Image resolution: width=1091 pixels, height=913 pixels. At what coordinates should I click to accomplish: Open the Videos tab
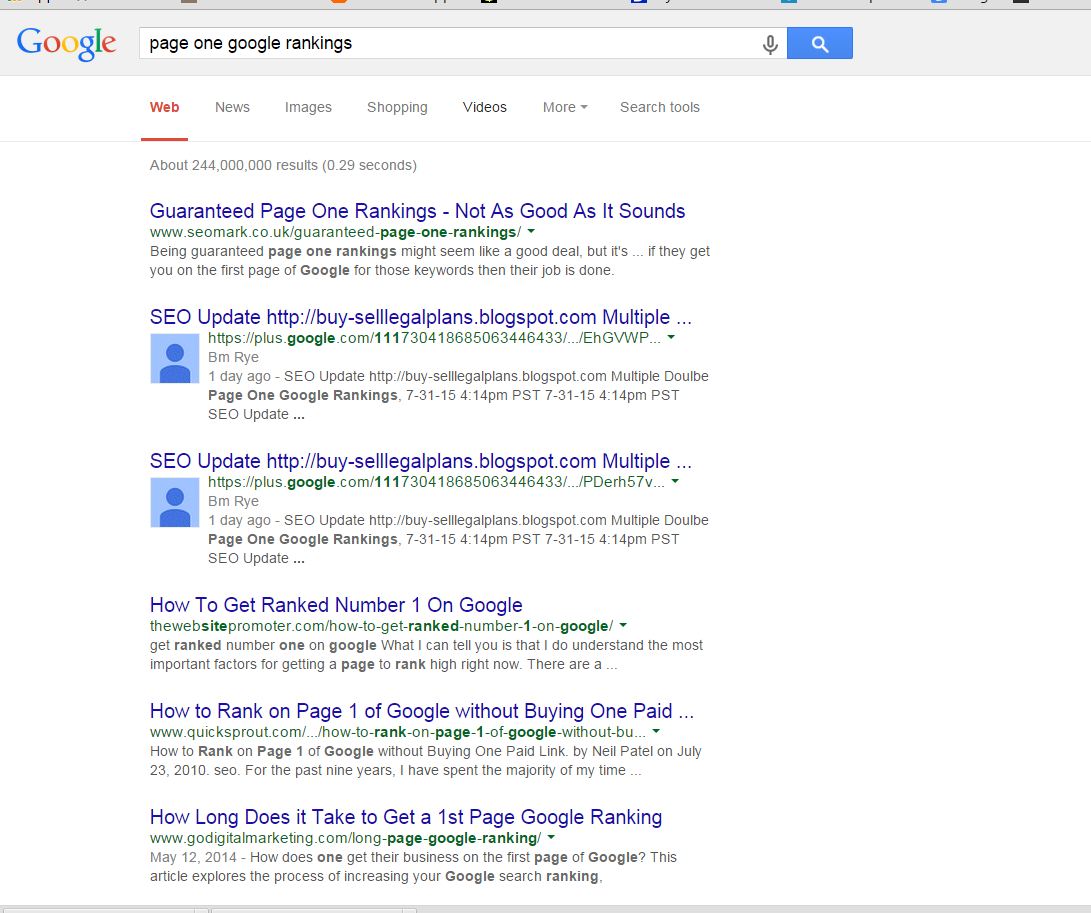pyautogui.click(x=485, y=107)
